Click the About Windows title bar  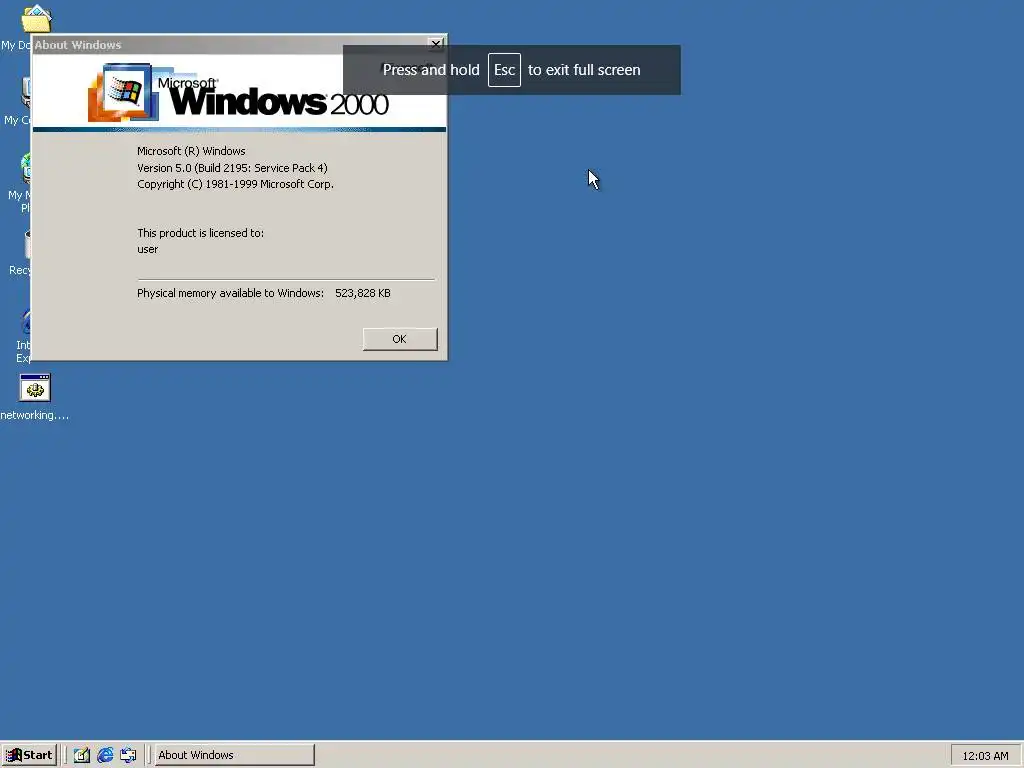230,44
